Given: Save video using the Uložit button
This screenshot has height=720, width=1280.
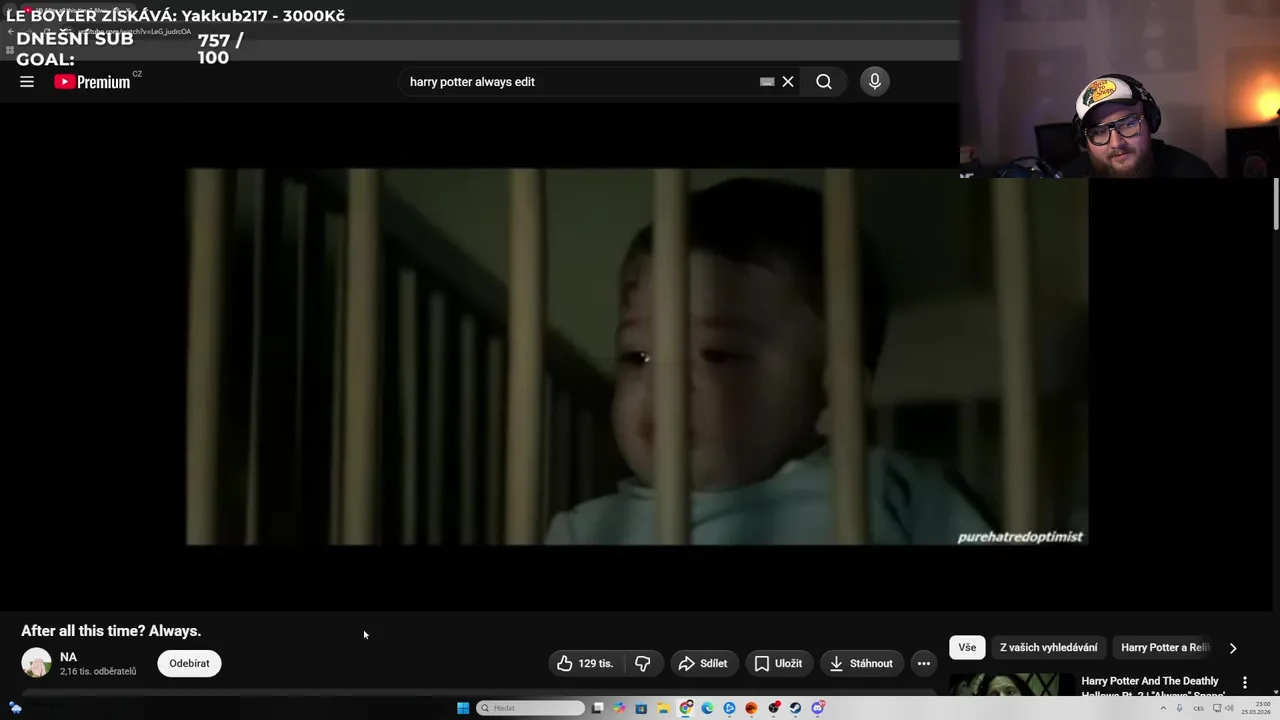Looking at the screenshot, I should [778, 663].
